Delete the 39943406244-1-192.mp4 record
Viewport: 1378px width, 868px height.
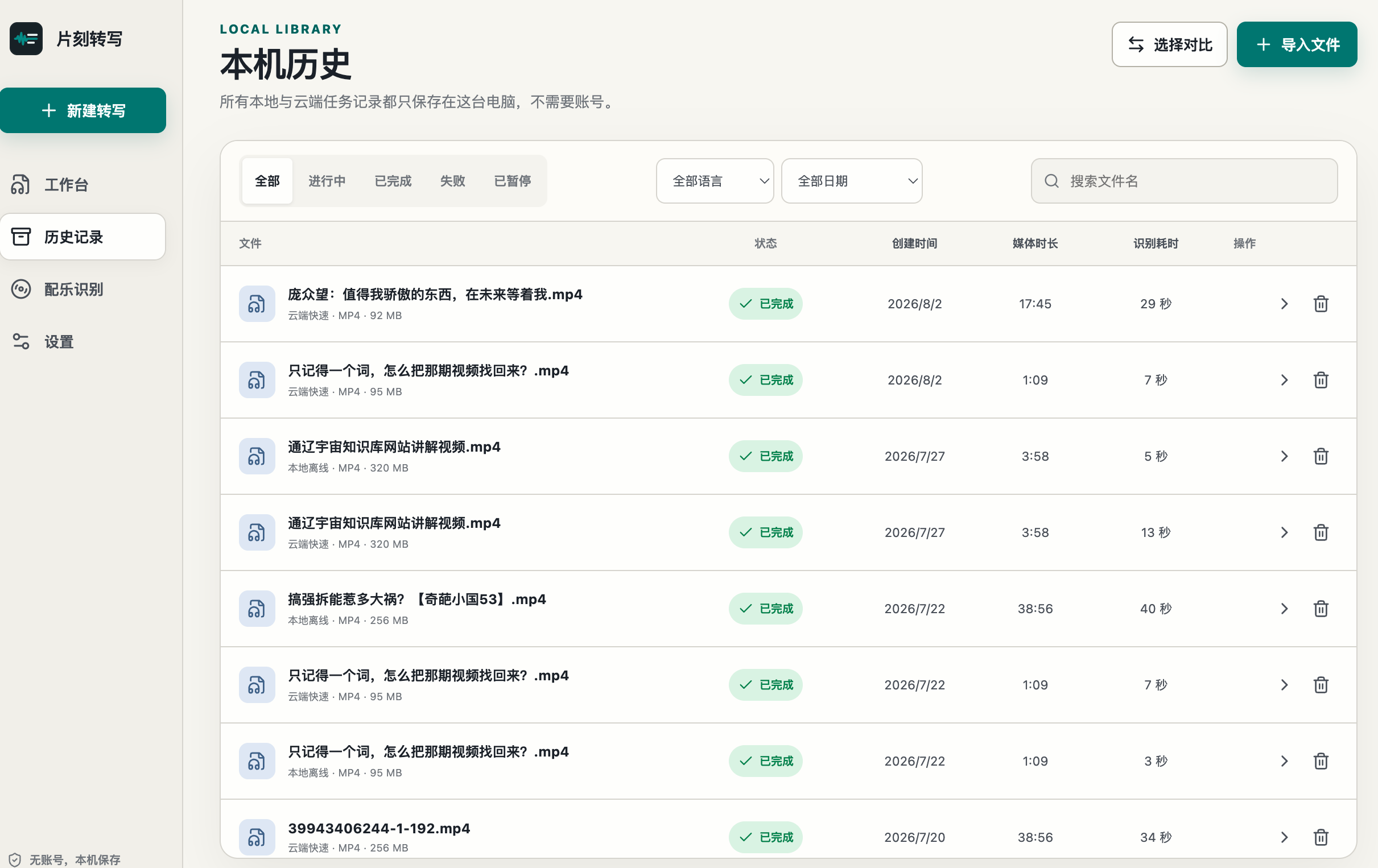(1321, 837)
